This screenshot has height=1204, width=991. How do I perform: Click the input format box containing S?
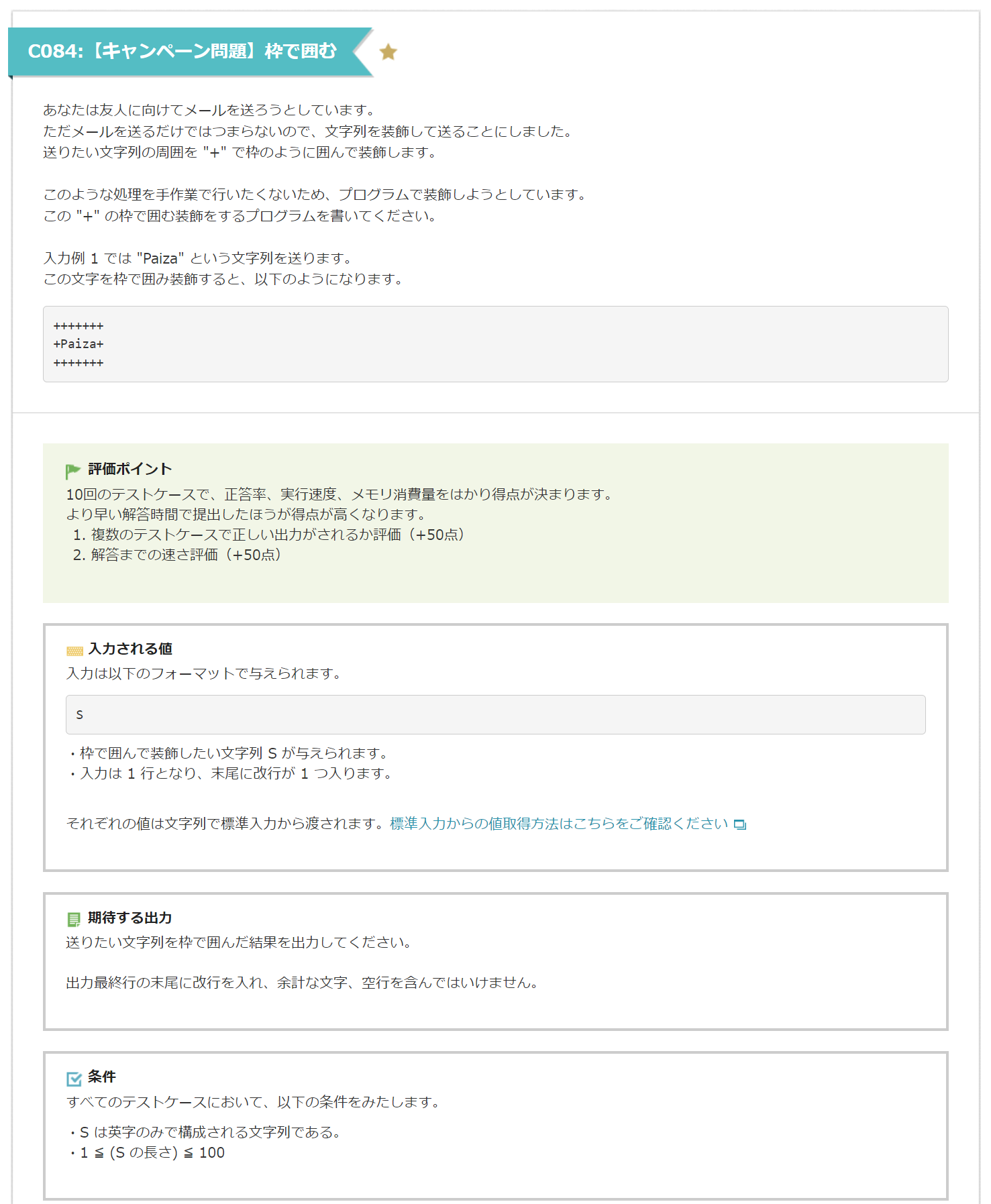tap(495, 714)
